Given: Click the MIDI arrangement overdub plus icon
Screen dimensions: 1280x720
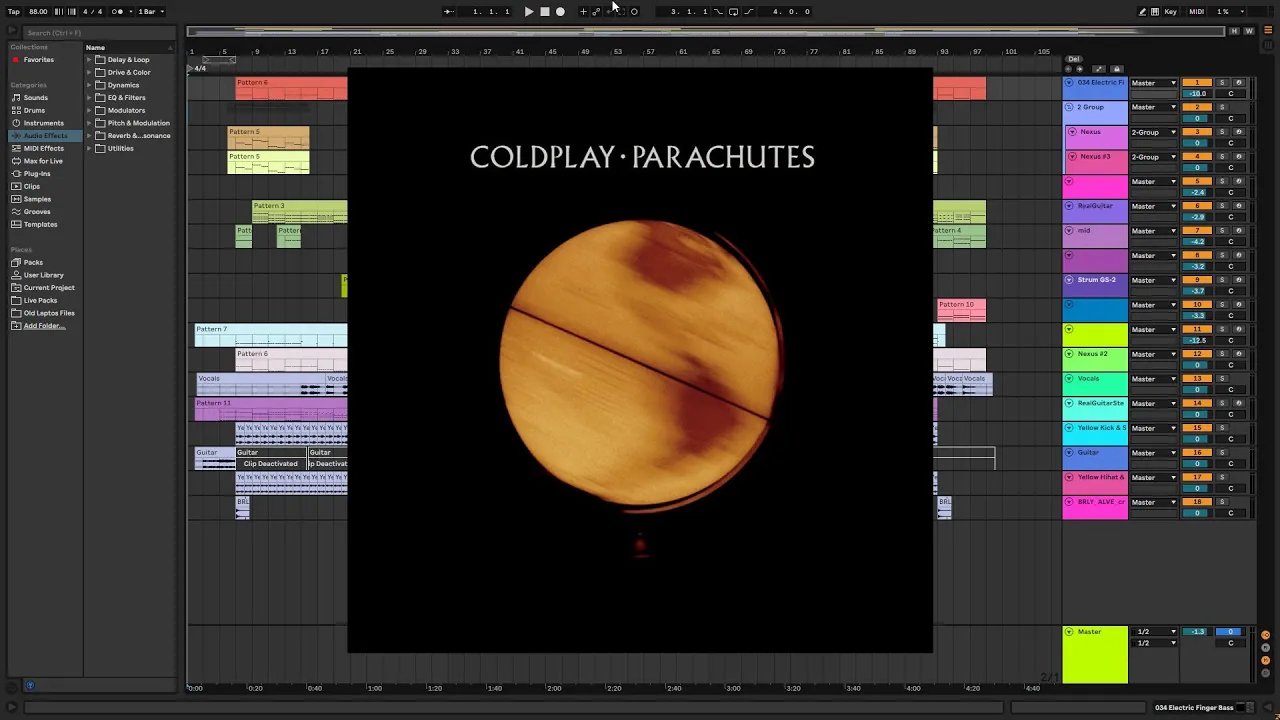Looking at the screenshot, I should click(584, 12).
